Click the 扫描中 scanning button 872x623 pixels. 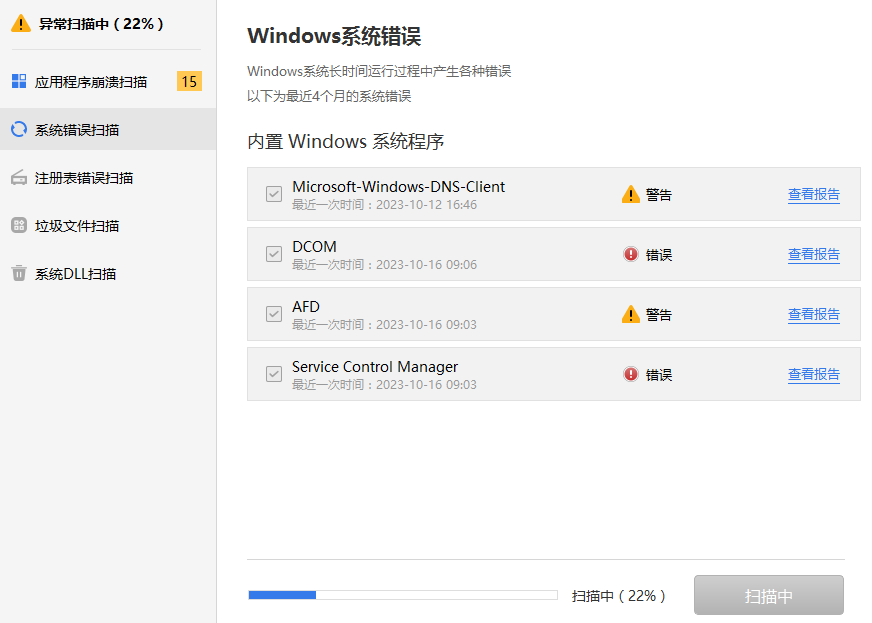[x=768, y=595]
